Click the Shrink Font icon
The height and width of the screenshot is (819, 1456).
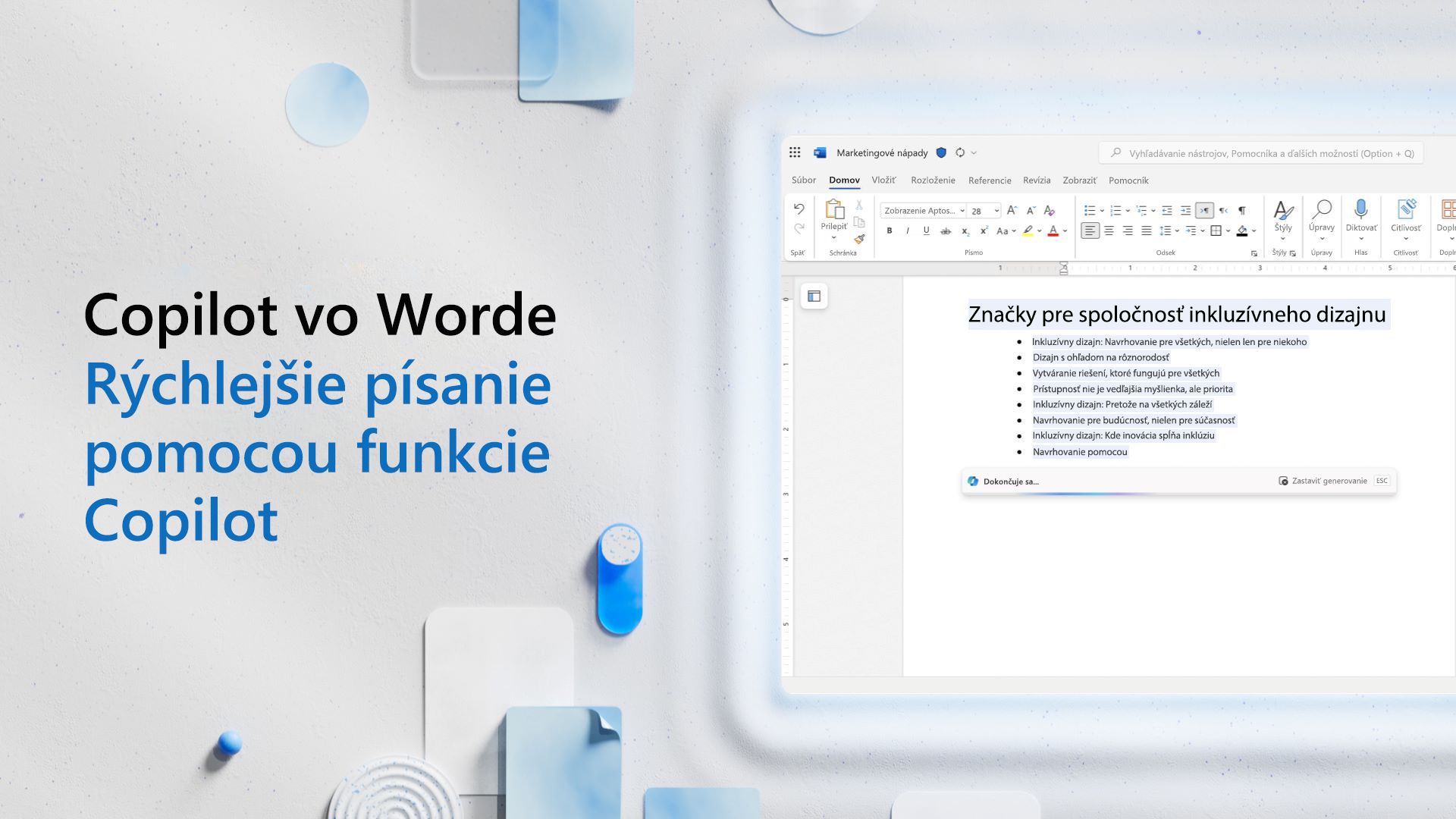pos(1031,210)
